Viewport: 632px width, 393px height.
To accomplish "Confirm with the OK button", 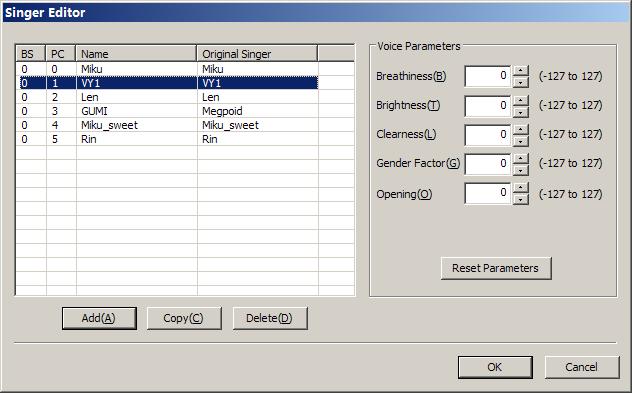I will [495, 367].
